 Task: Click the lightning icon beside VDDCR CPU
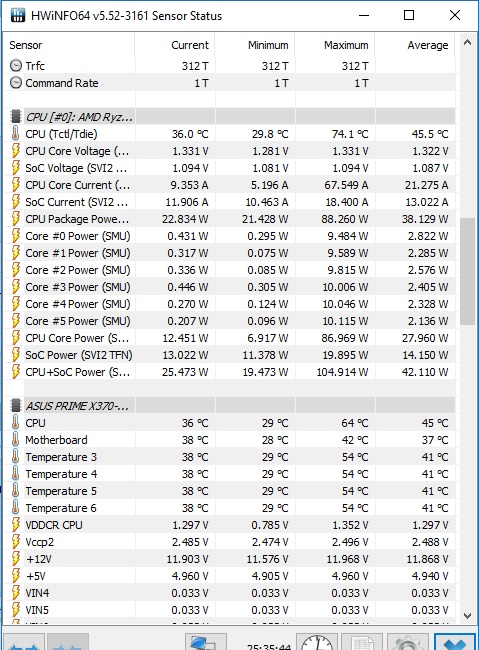point(16,525)
